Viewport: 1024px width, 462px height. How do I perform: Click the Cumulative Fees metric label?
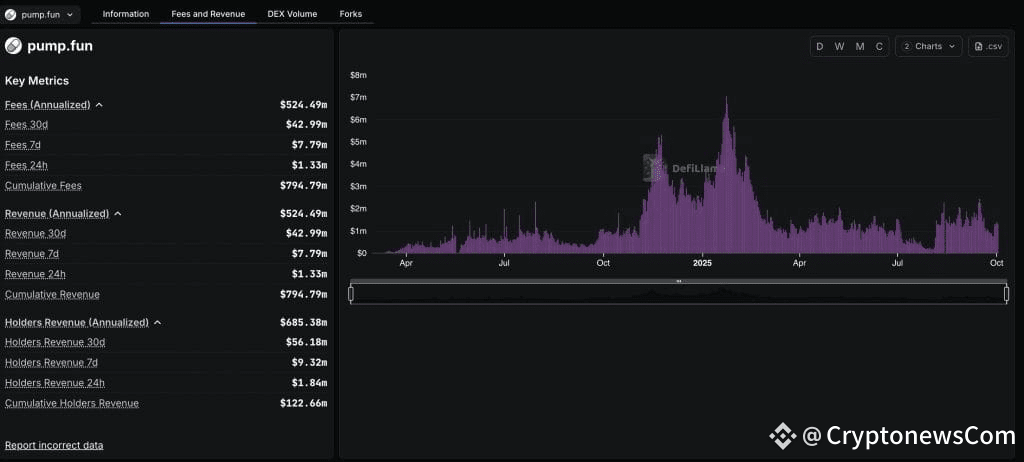tap(43, 186)
